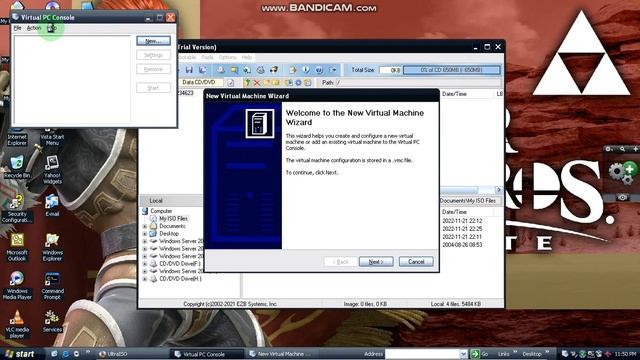Open dropdown arrow on last UltraISO toolbar icon
The image size is (640, 360).
tap(333, 70)
